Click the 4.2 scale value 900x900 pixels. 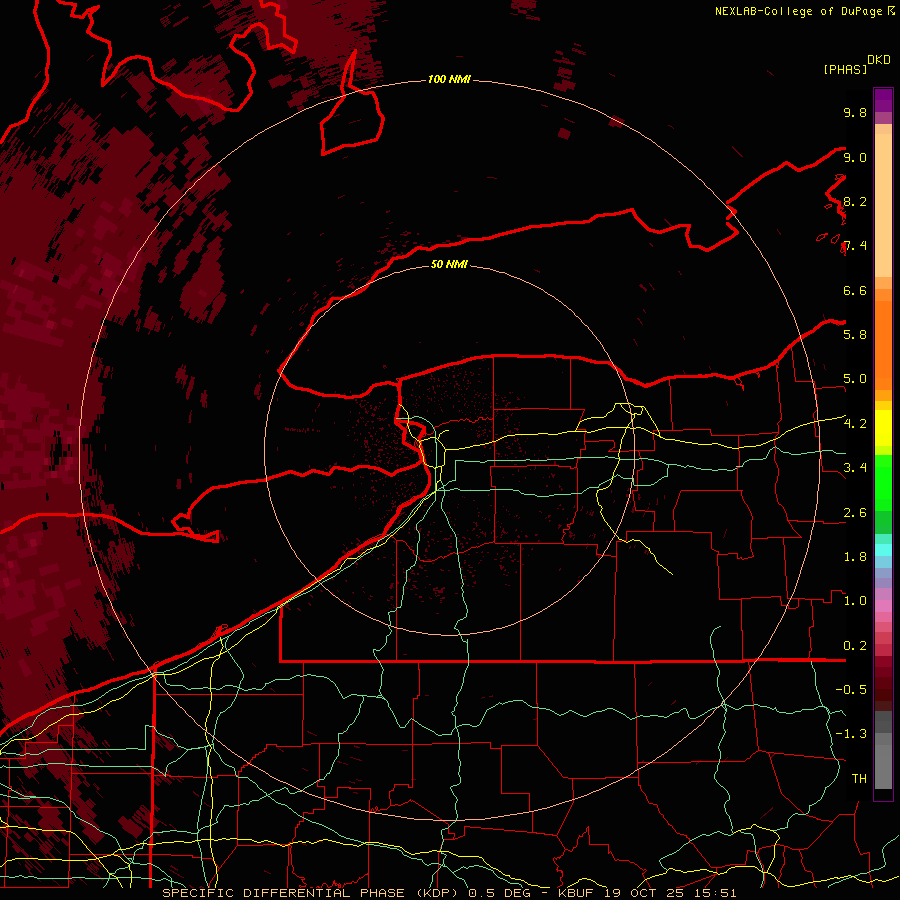point(855,424)
